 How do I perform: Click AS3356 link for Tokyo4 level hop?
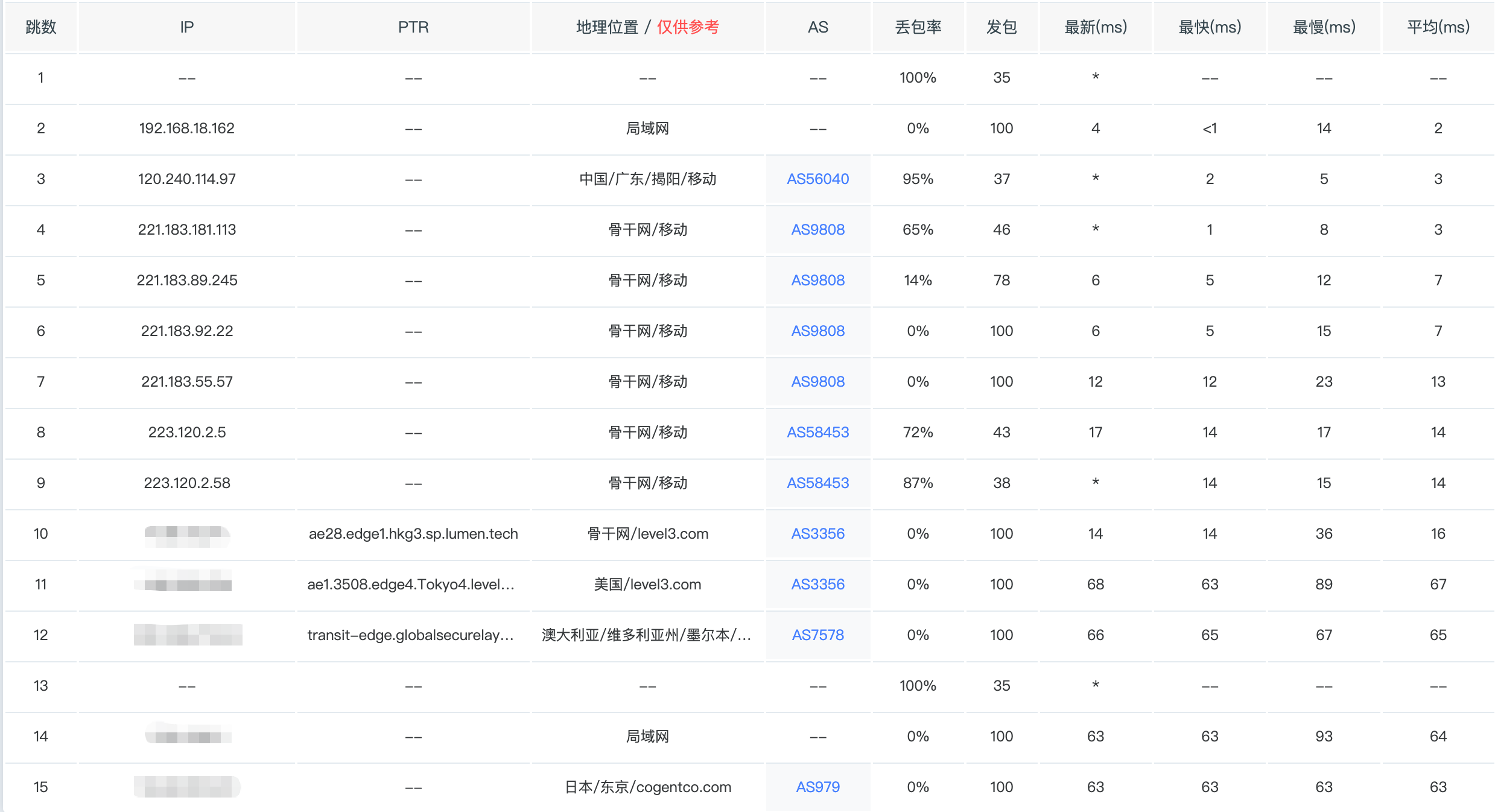pos(817,585)
